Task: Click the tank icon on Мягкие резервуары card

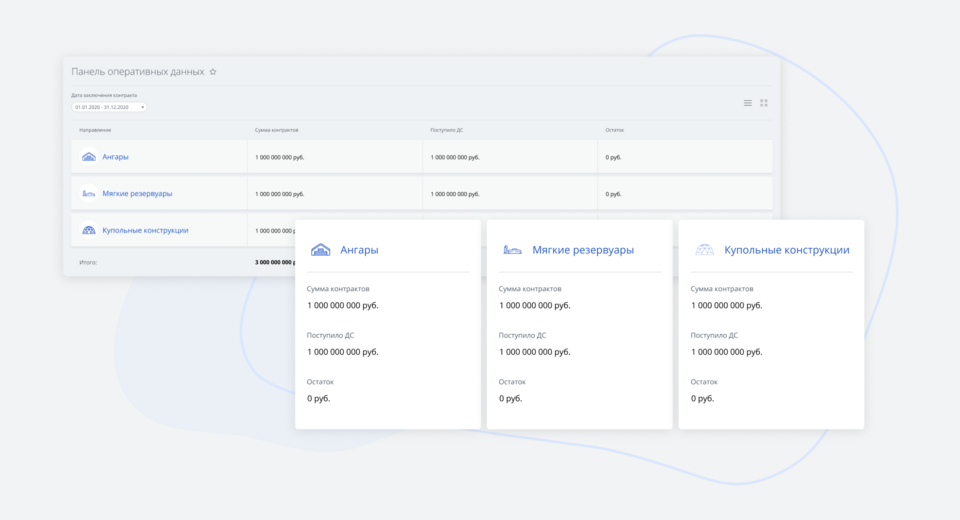Action: (512, 250)
